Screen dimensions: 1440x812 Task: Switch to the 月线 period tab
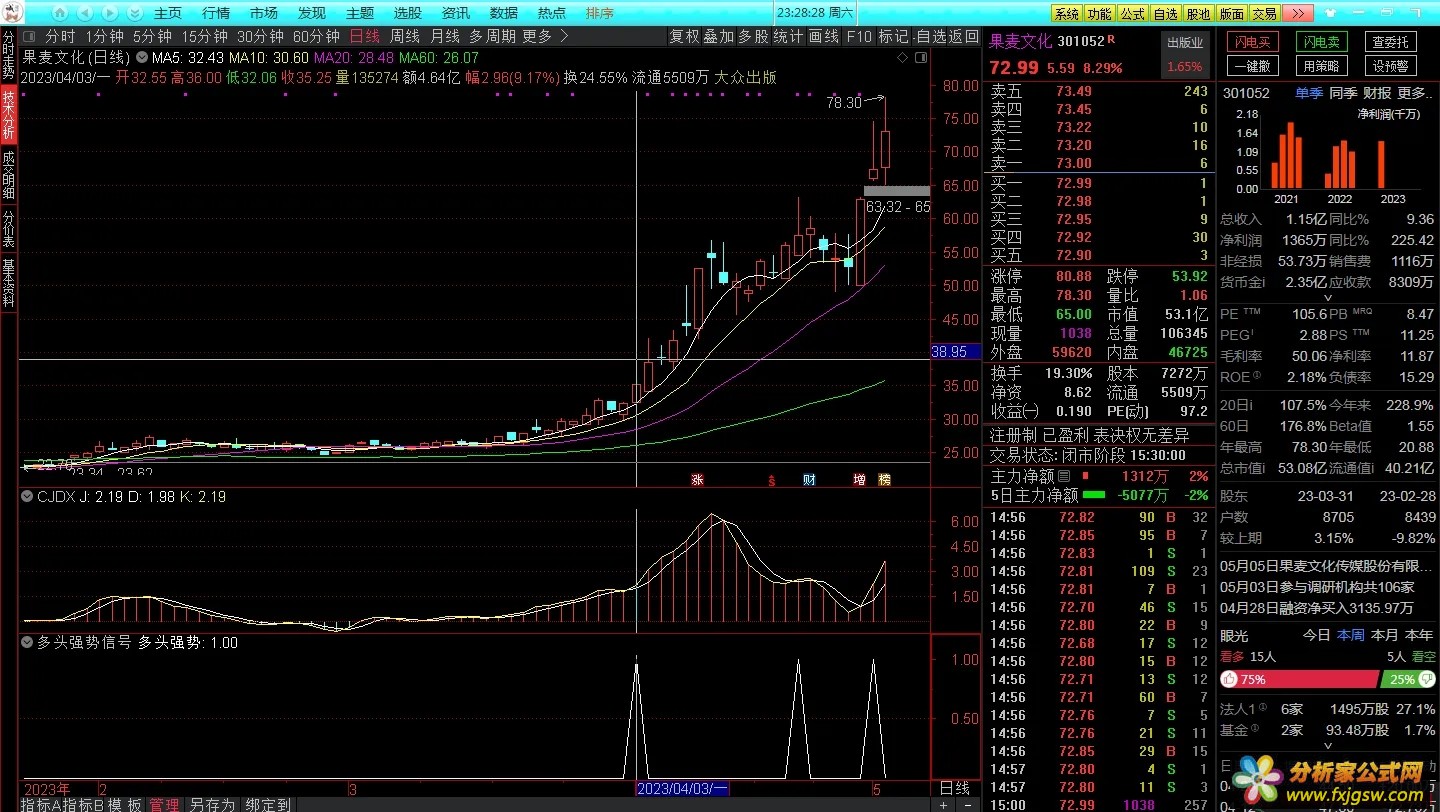coord(444,37)
